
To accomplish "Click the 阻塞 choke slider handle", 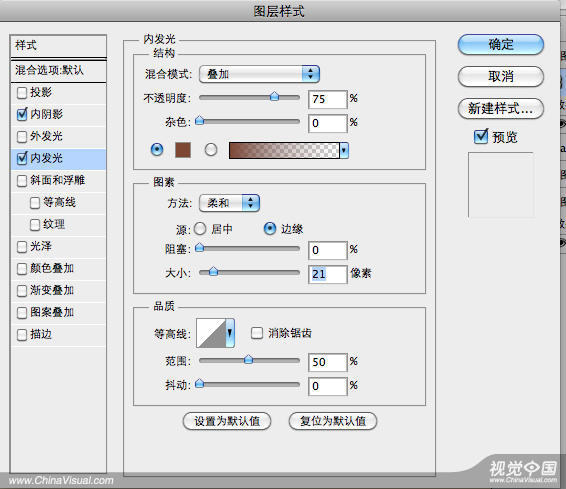I will [x=200, y=248].
